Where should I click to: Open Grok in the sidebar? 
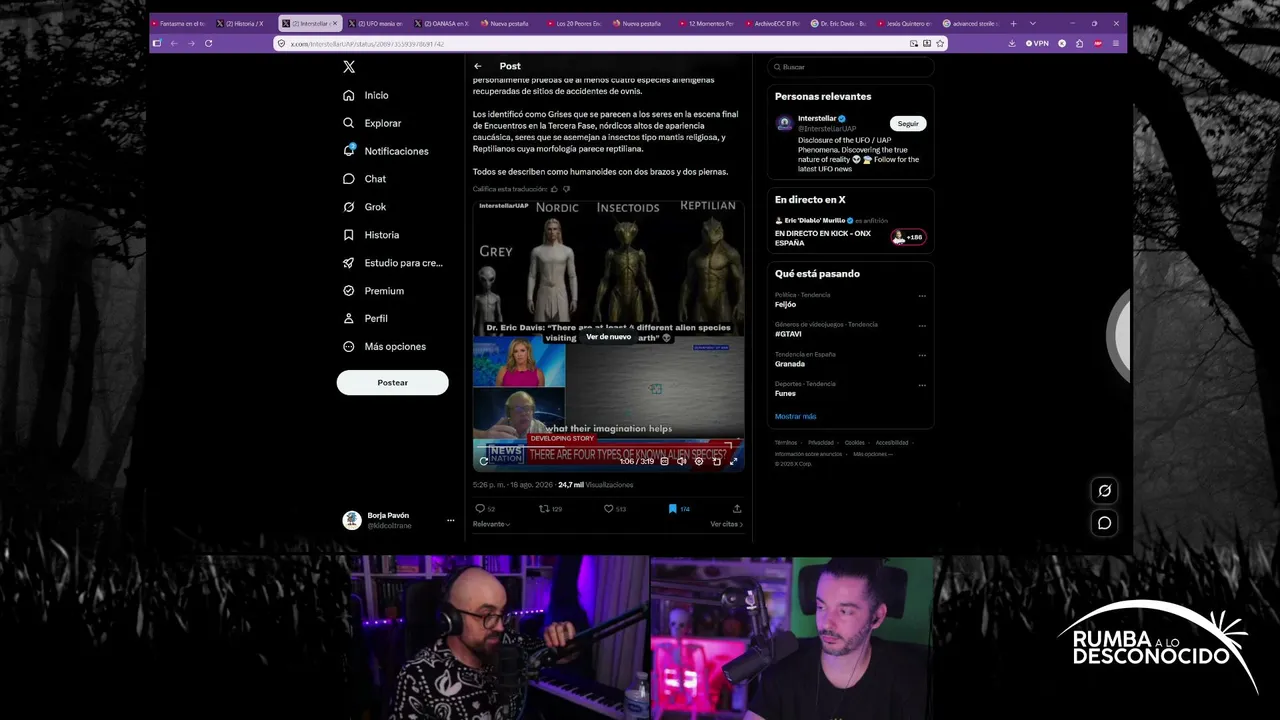pyautogui.click(x=364, y=207)
